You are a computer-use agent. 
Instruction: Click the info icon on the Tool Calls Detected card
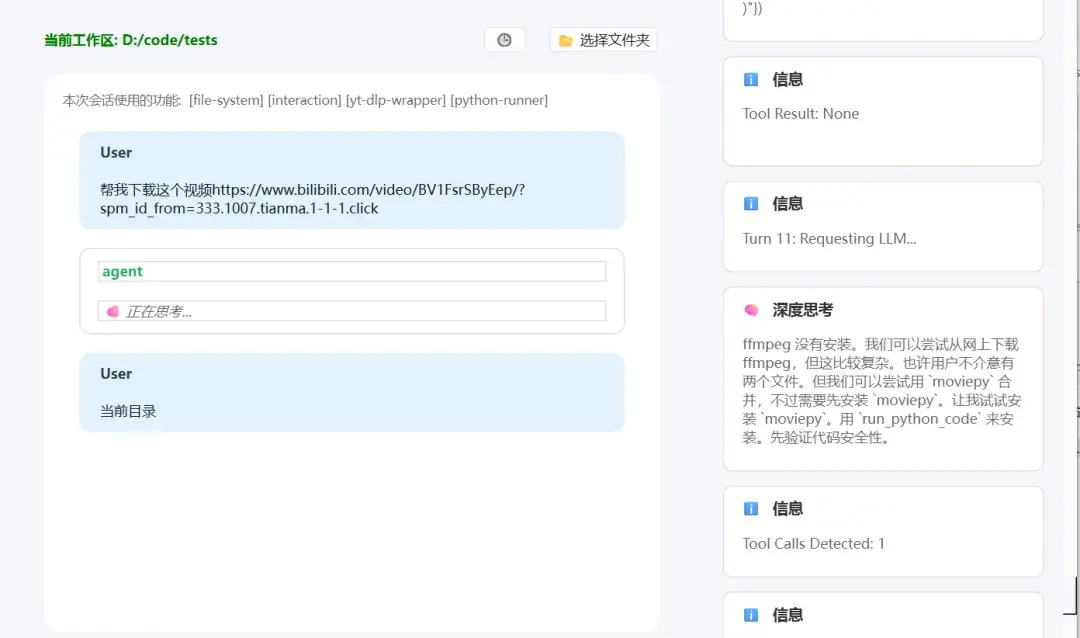(x=751, y=508)
